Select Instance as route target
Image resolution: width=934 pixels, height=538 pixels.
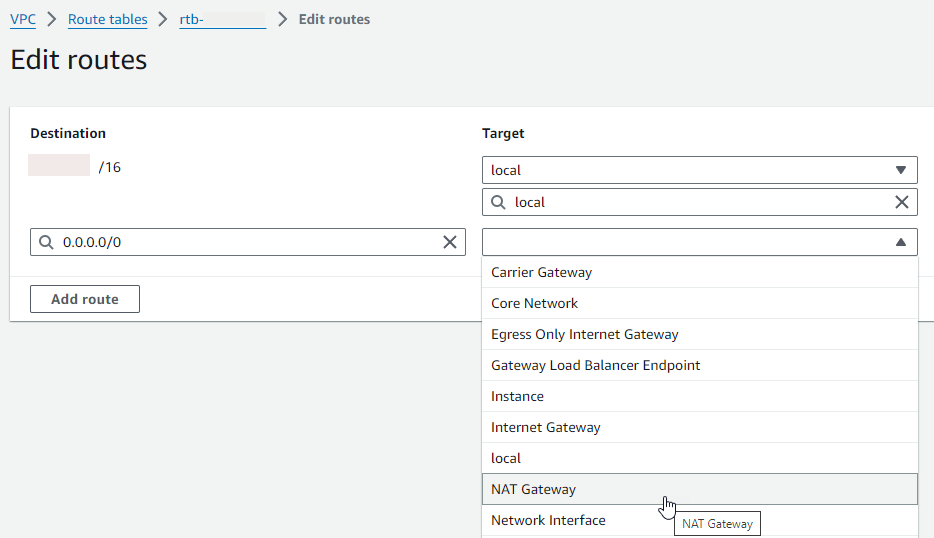(517, 396)
